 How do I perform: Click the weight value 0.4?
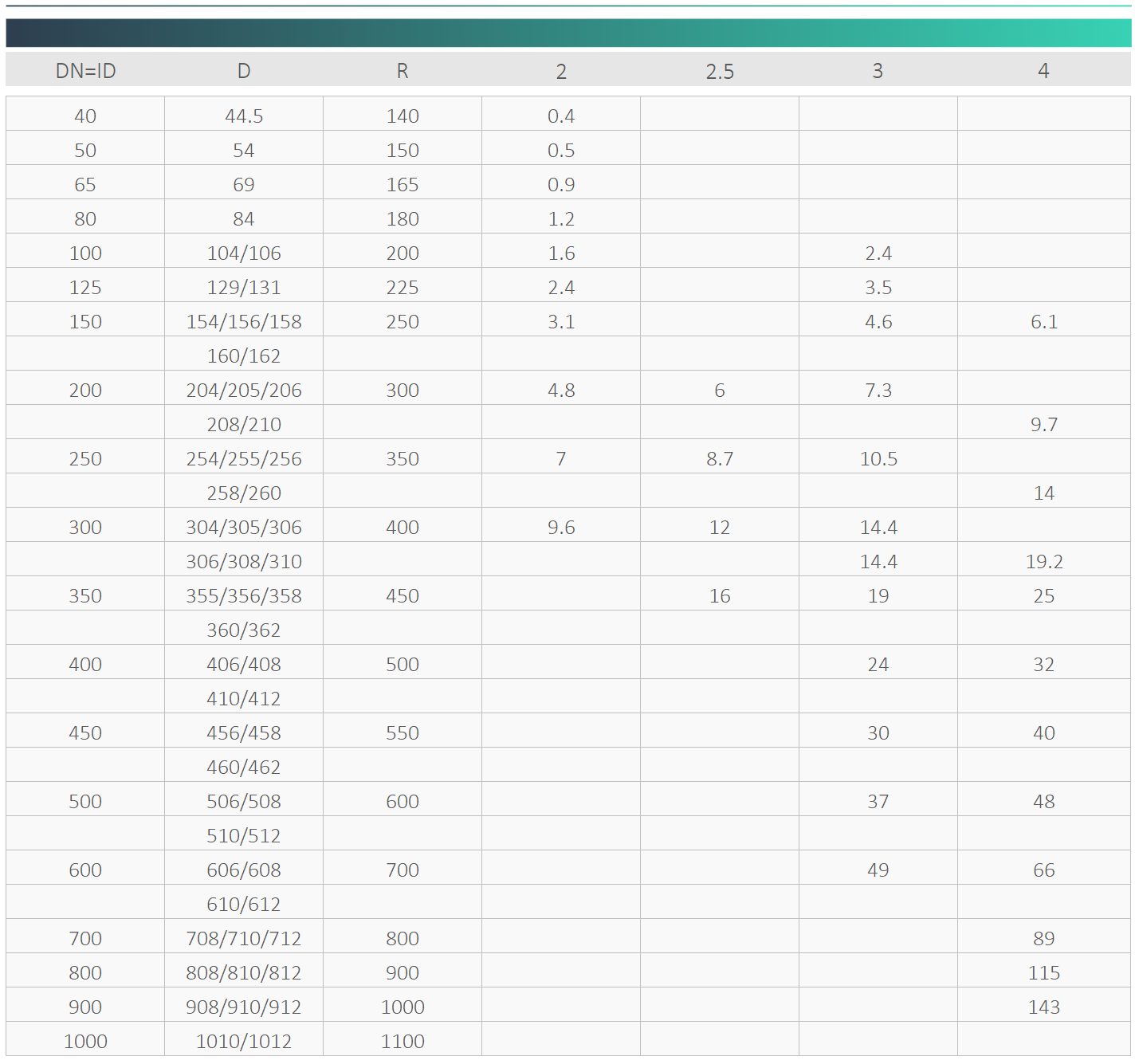(x=561, y=116)
